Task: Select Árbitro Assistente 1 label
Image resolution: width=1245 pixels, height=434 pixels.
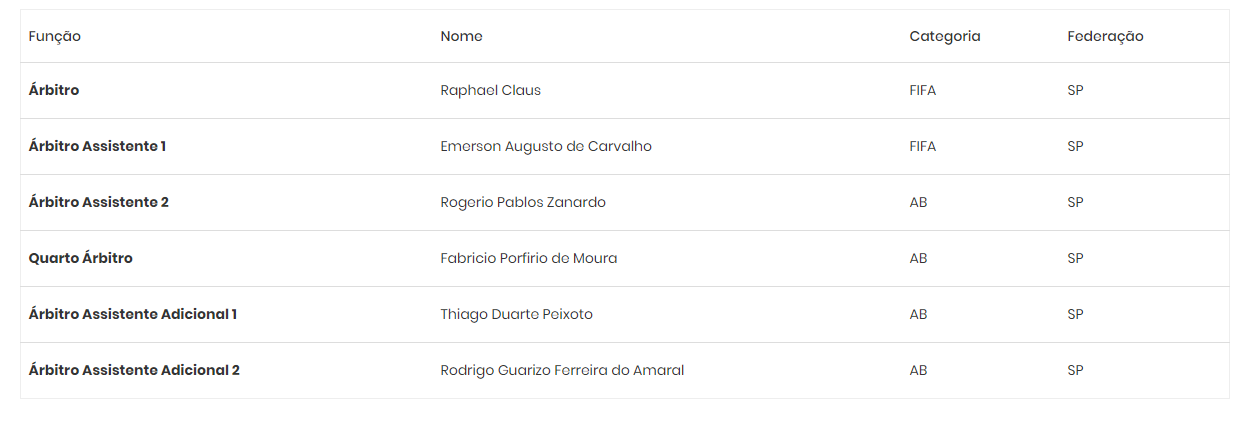Action: point(97,146)
